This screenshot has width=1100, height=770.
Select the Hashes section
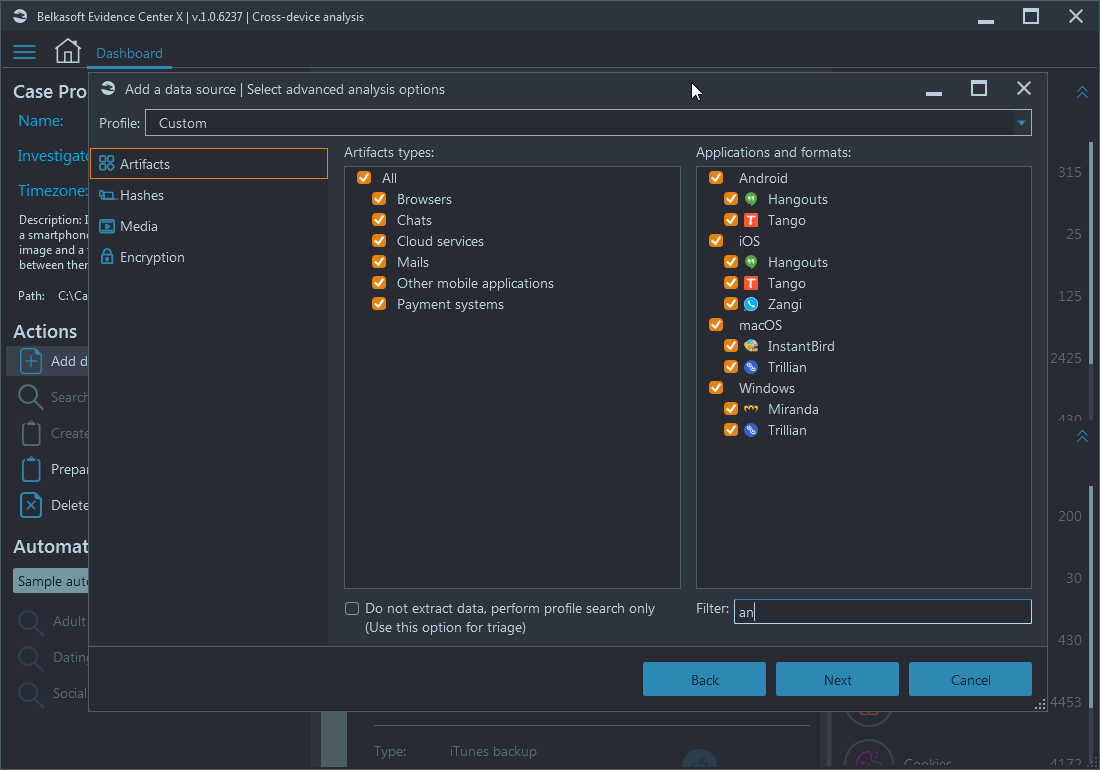209,195
